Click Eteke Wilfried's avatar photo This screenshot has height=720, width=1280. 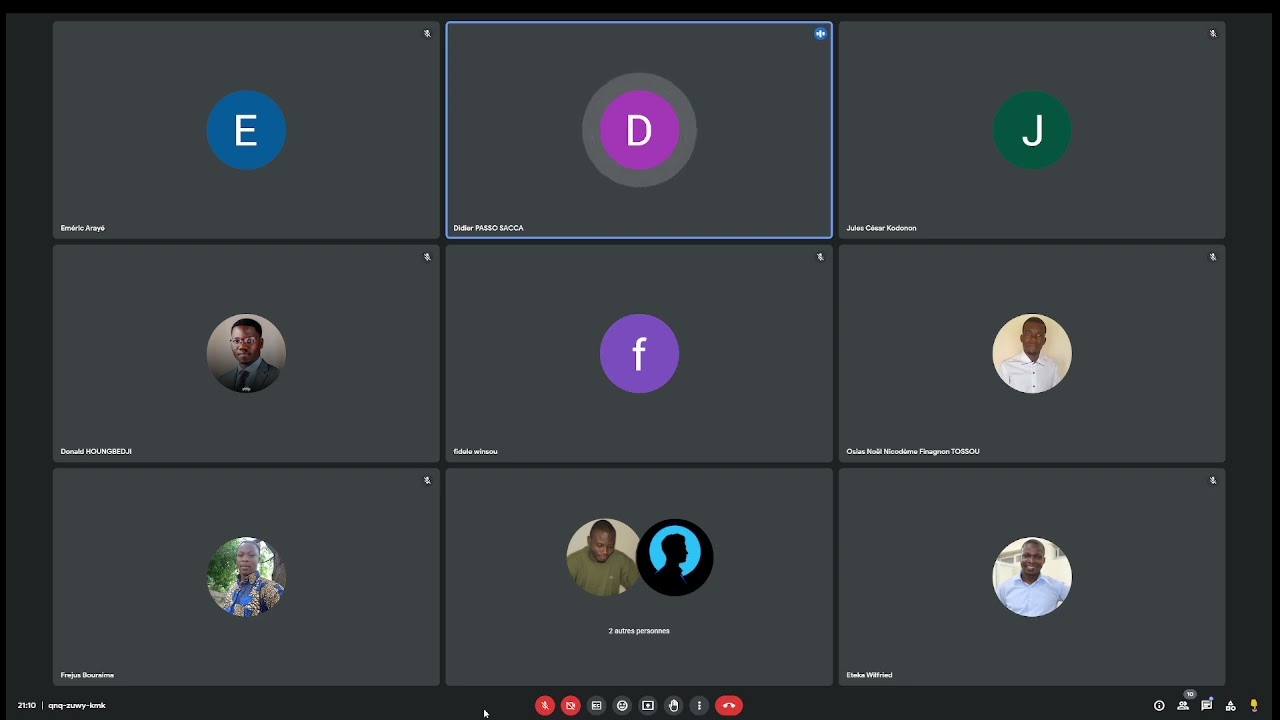tap(1032, 577)
